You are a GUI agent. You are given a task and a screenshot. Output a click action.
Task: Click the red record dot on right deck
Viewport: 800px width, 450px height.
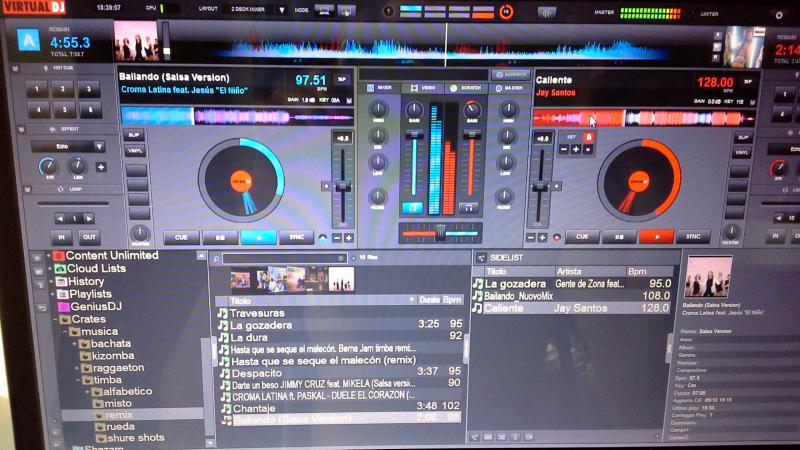click(557, 238)
